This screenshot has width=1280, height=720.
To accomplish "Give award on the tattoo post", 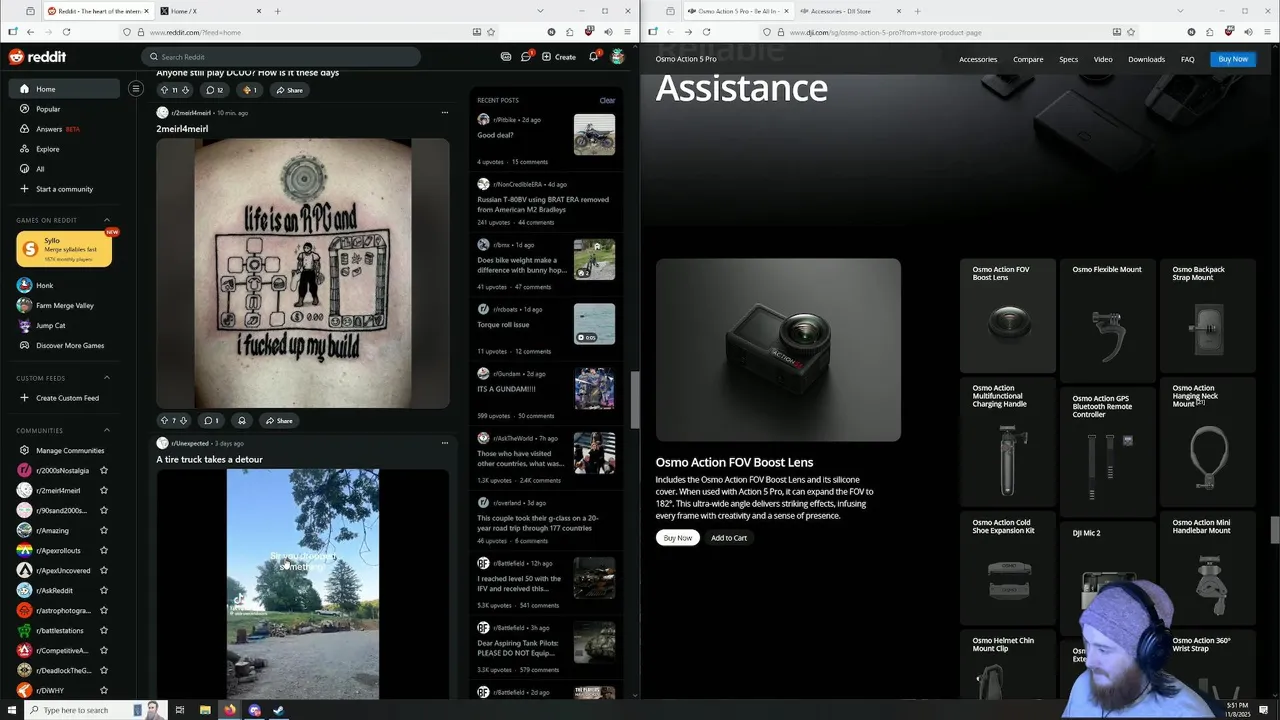I will pos(241,421).
